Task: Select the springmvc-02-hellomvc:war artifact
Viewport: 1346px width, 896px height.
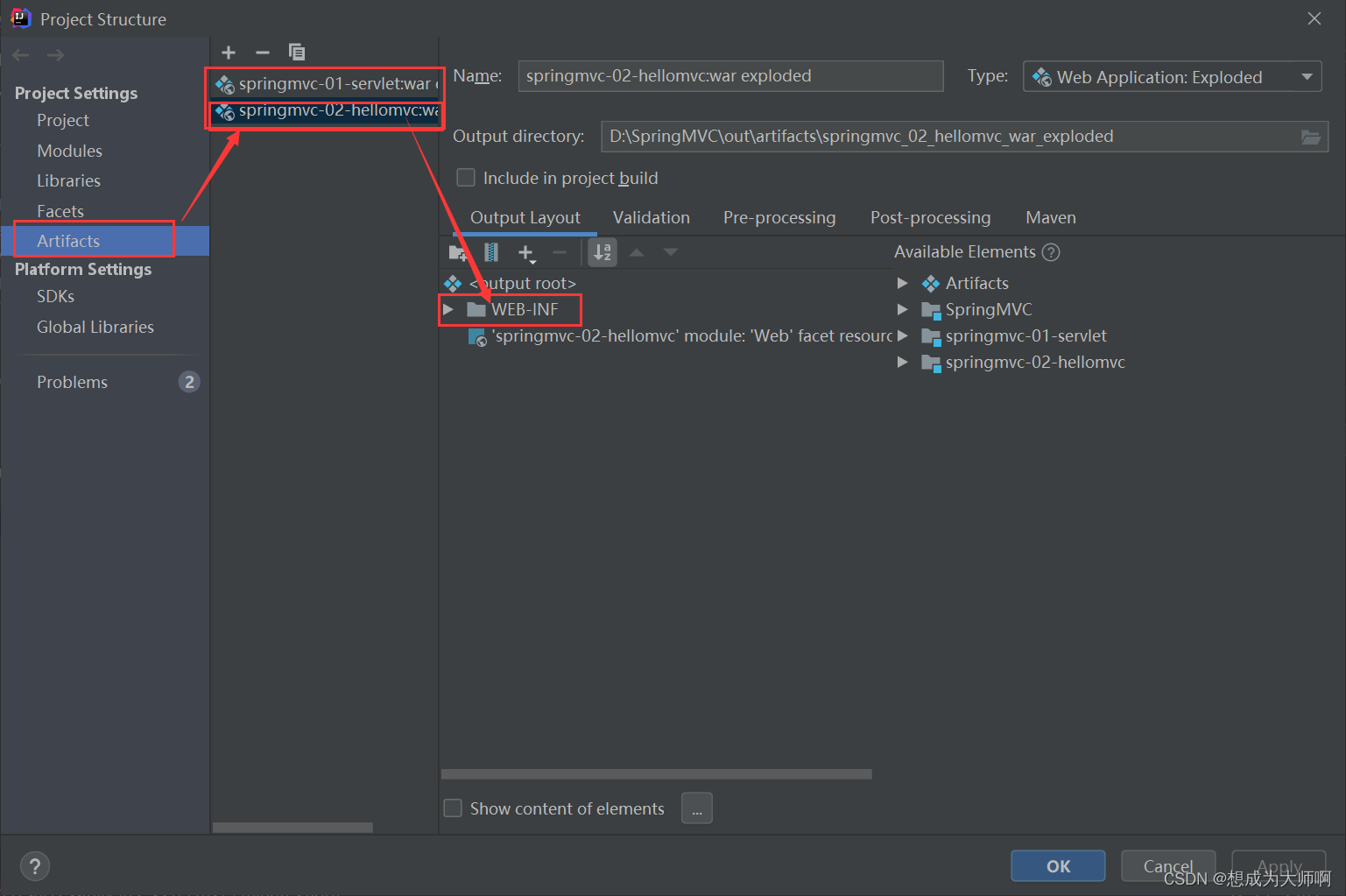Action: (x=325, y=110)
